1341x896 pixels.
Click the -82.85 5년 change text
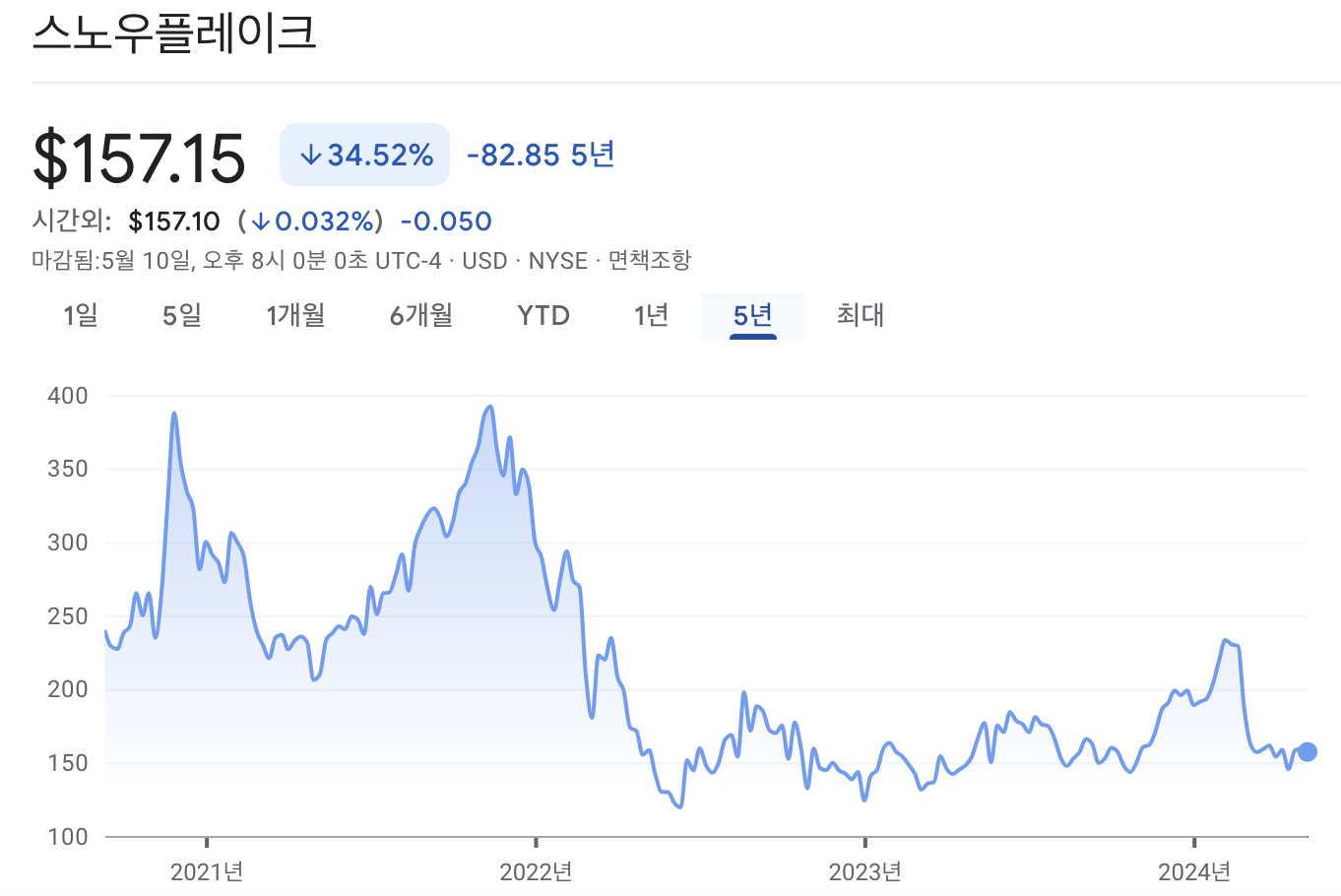point(540,154)
